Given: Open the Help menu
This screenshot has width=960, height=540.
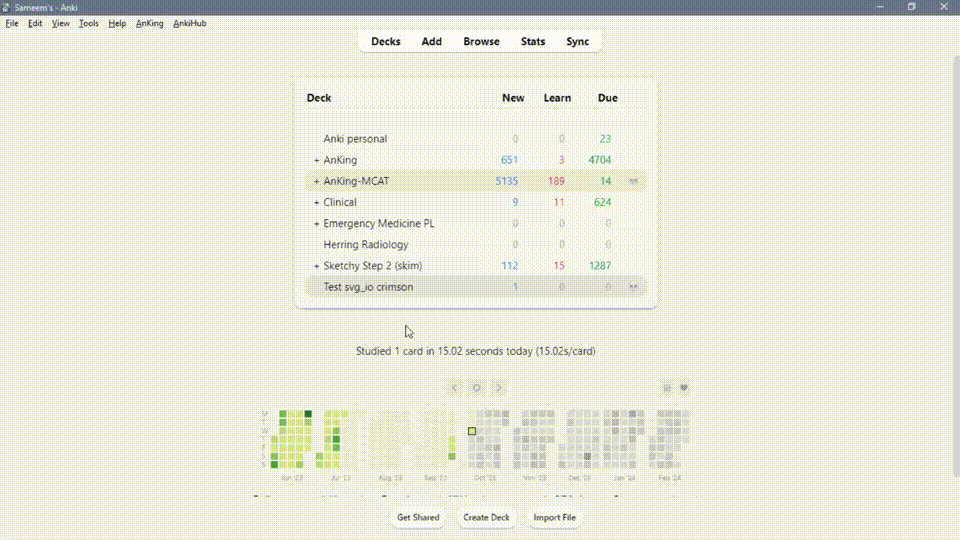Looking at the screenshot, I should point(117,23).
